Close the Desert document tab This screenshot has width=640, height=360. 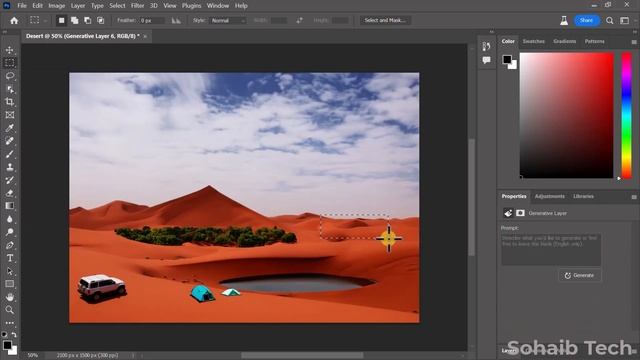145,36
